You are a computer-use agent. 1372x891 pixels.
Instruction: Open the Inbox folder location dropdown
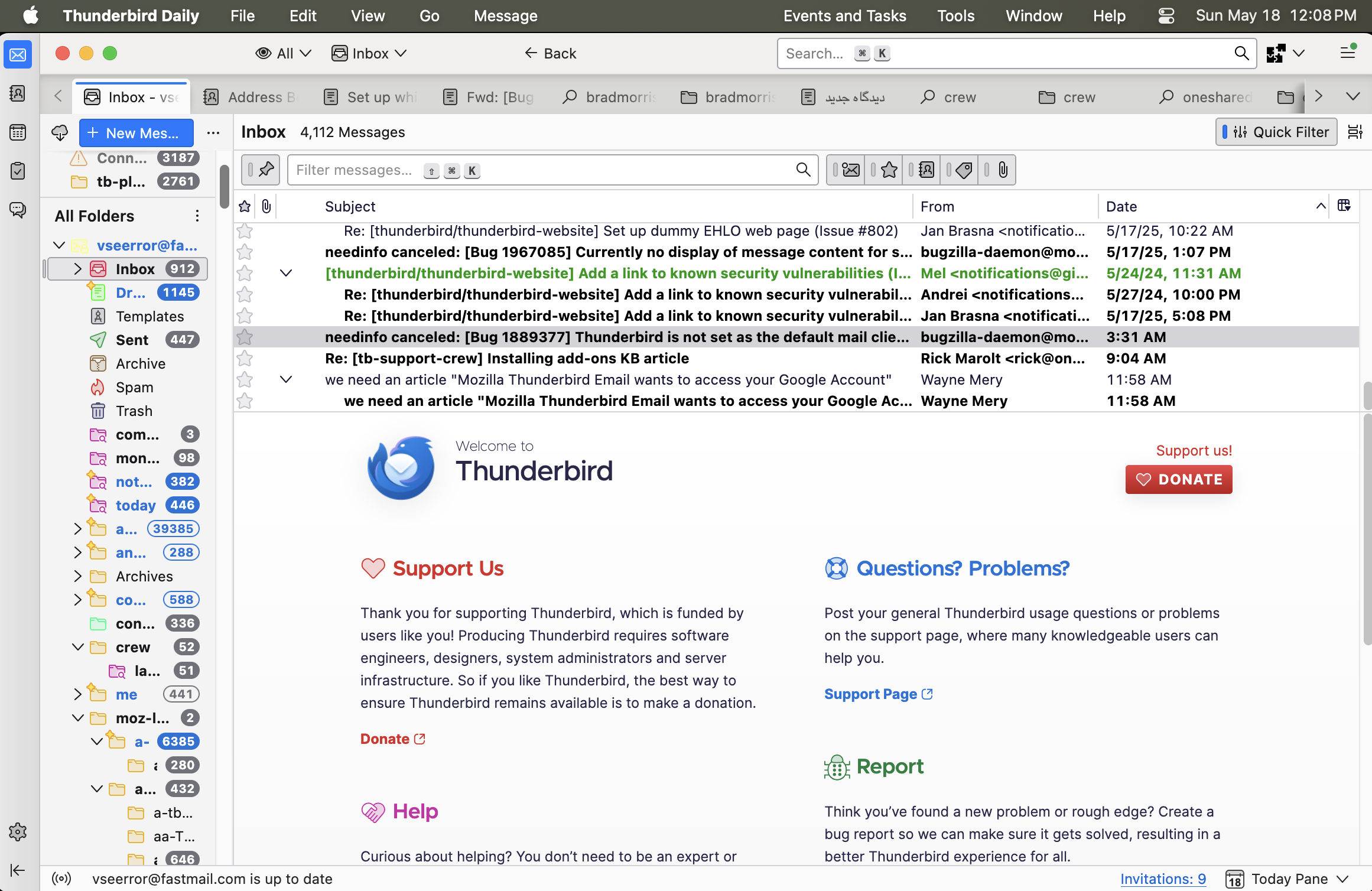[x=369, y=53]
